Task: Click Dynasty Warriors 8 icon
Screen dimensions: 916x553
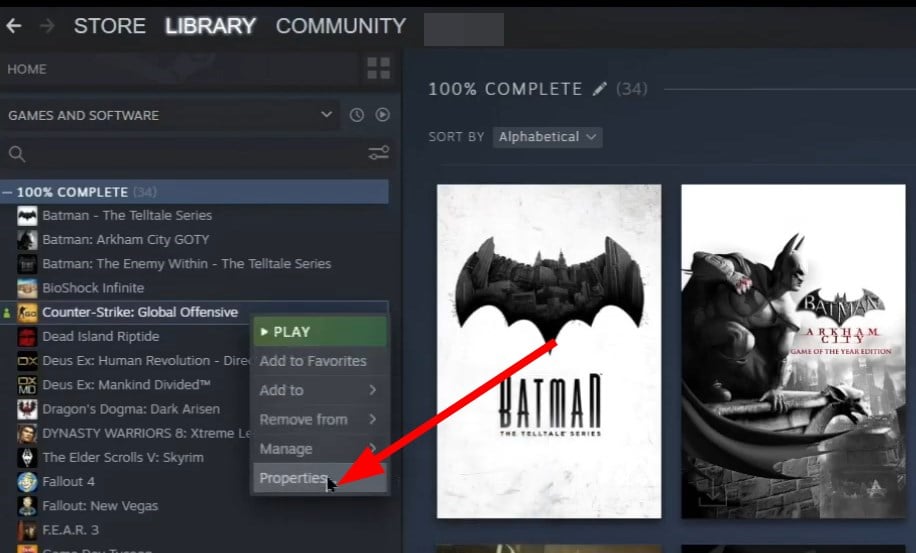Action: (27, 433)
